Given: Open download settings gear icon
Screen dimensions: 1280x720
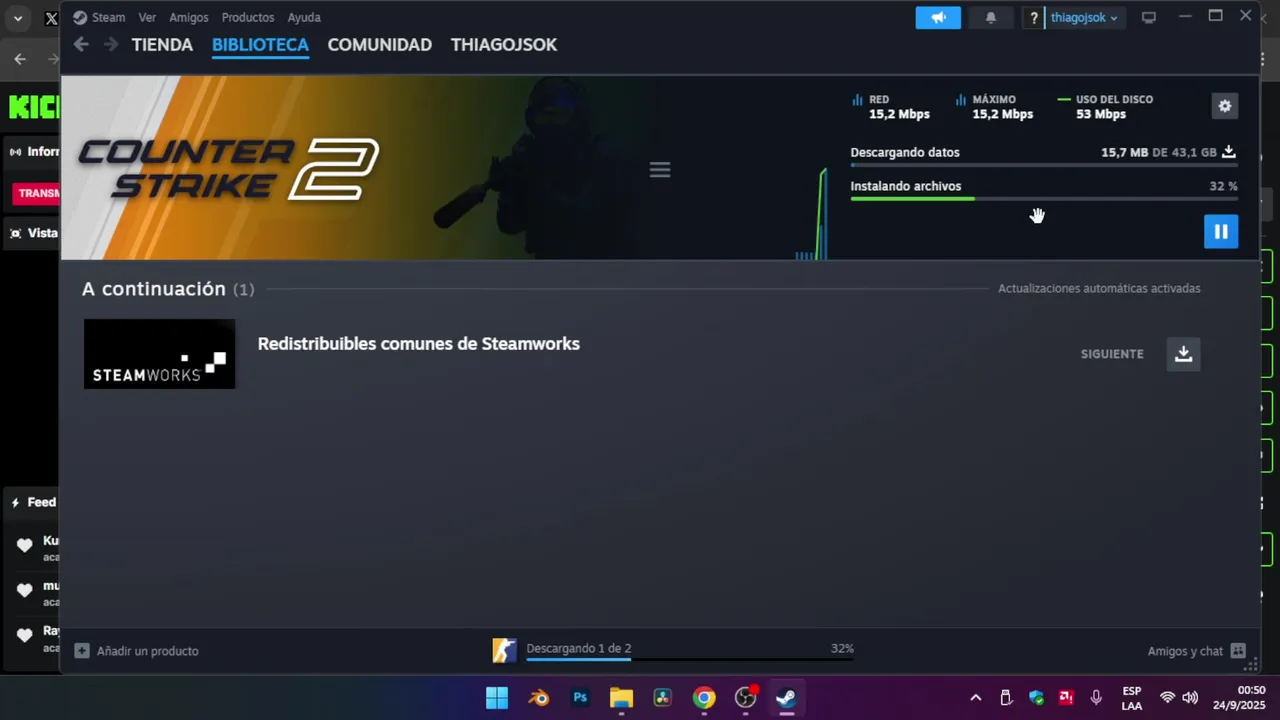Looking at the screenshot, I should pos(1225,106).
